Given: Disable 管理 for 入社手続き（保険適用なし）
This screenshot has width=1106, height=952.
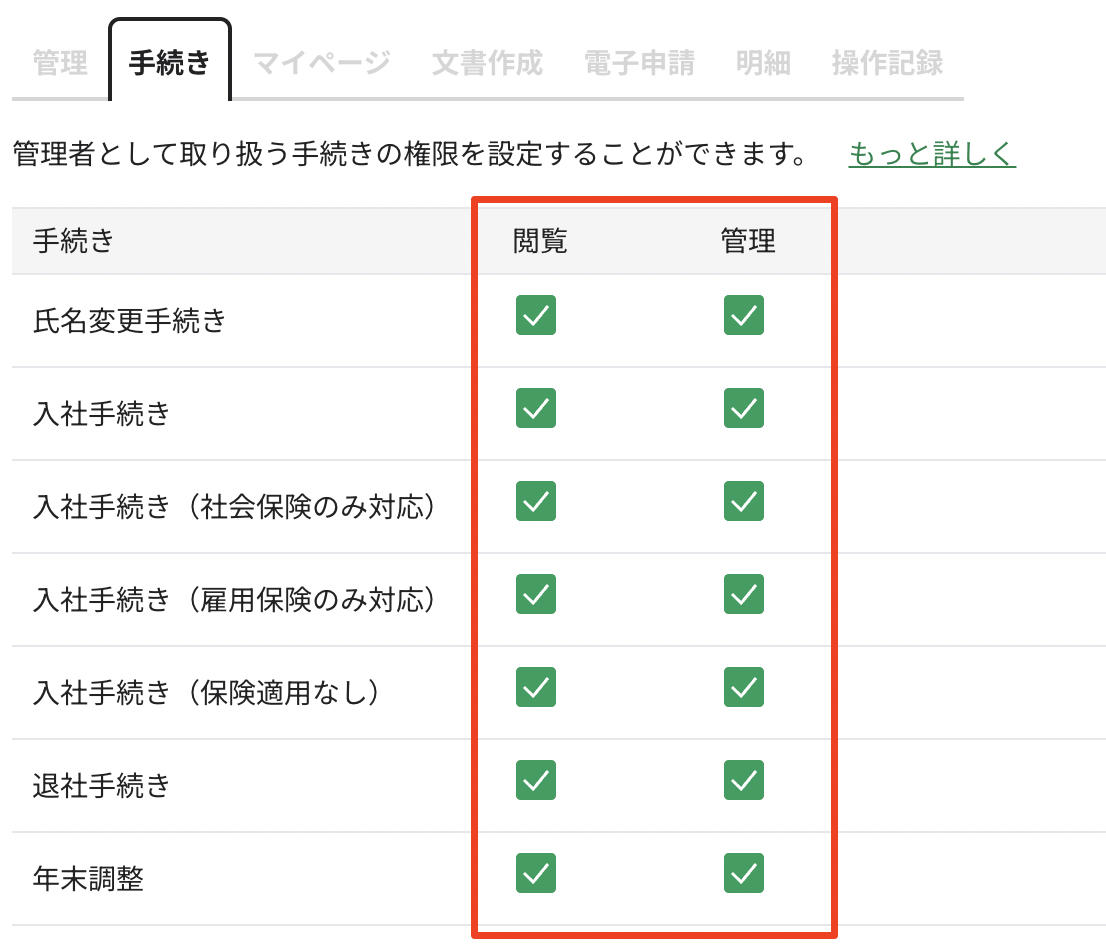Looking at the screenshot, I should point(744,688).
